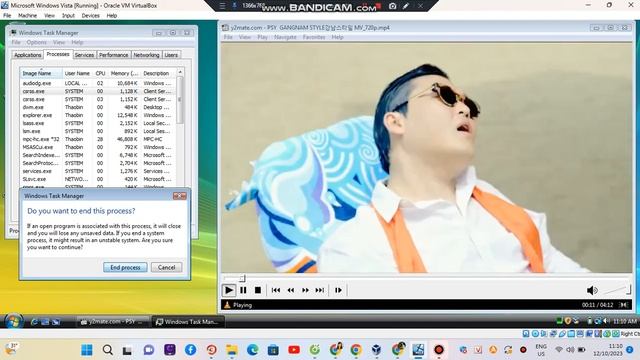
Task: Click the media player volume slider
Action: pos(617,290)
